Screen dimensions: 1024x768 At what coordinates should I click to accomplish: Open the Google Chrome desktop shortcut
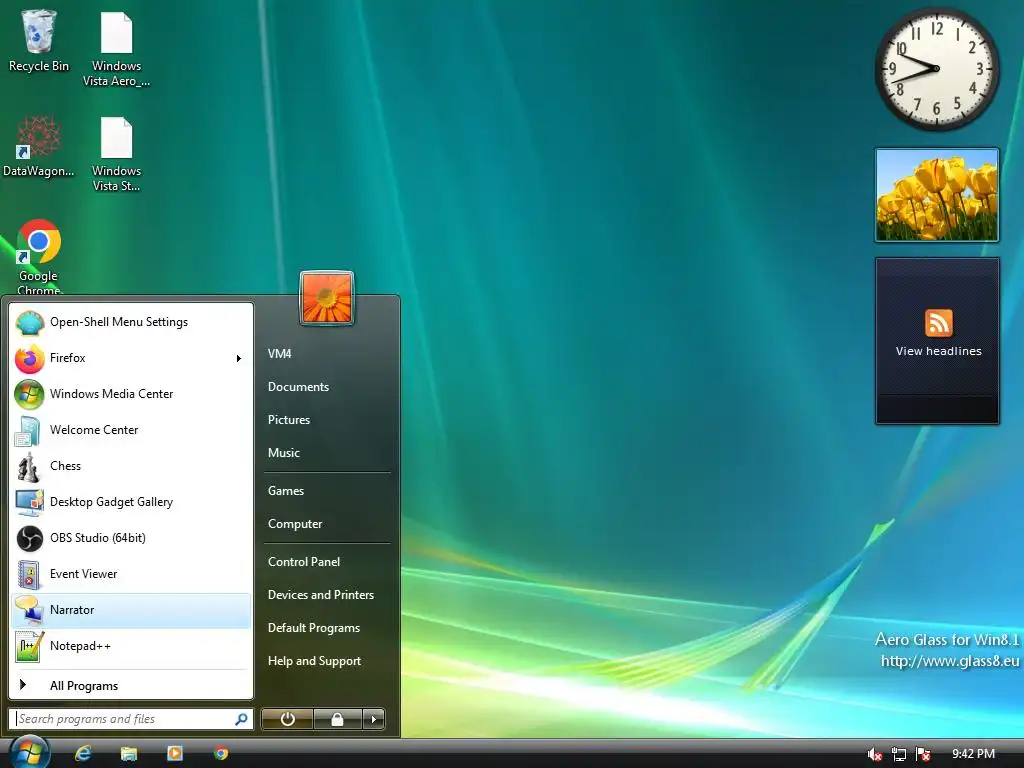[39, 256]
